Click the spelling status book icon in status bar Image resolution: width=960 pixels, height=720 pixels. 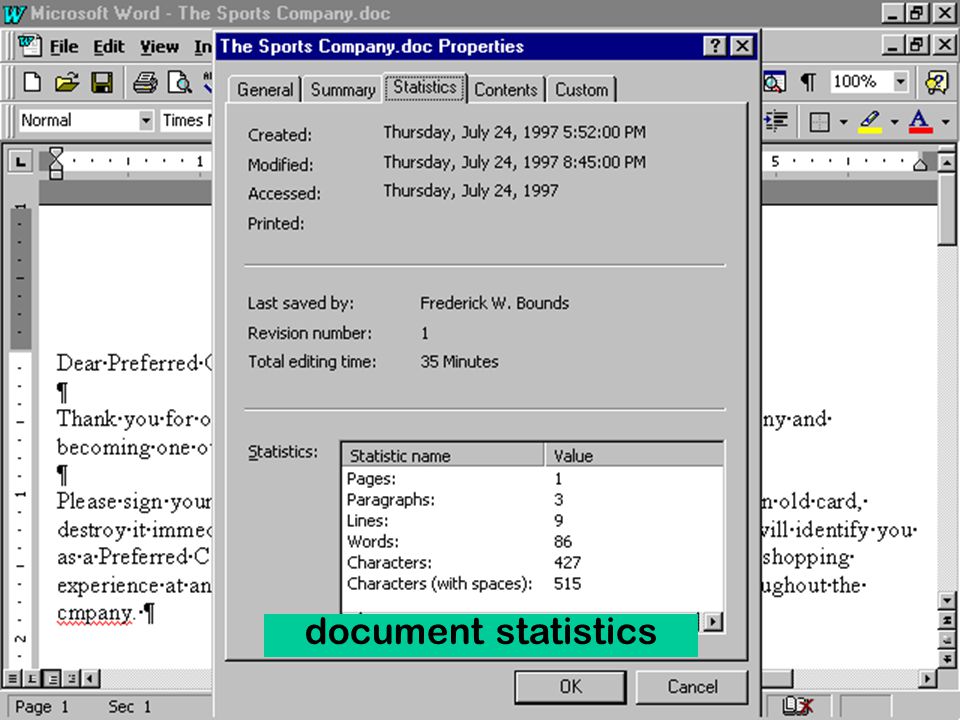coord(798,707)
